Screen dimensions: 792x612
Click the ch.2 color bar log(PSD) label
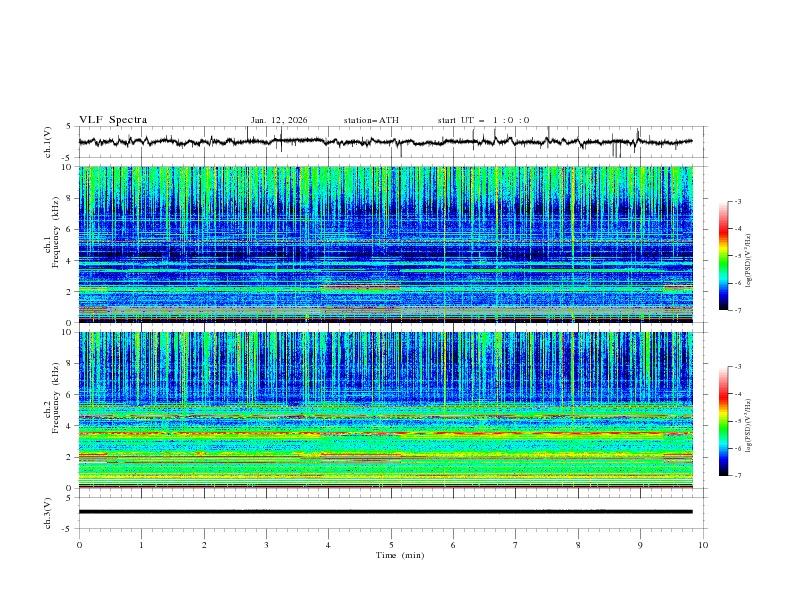(x=749, y=425)
